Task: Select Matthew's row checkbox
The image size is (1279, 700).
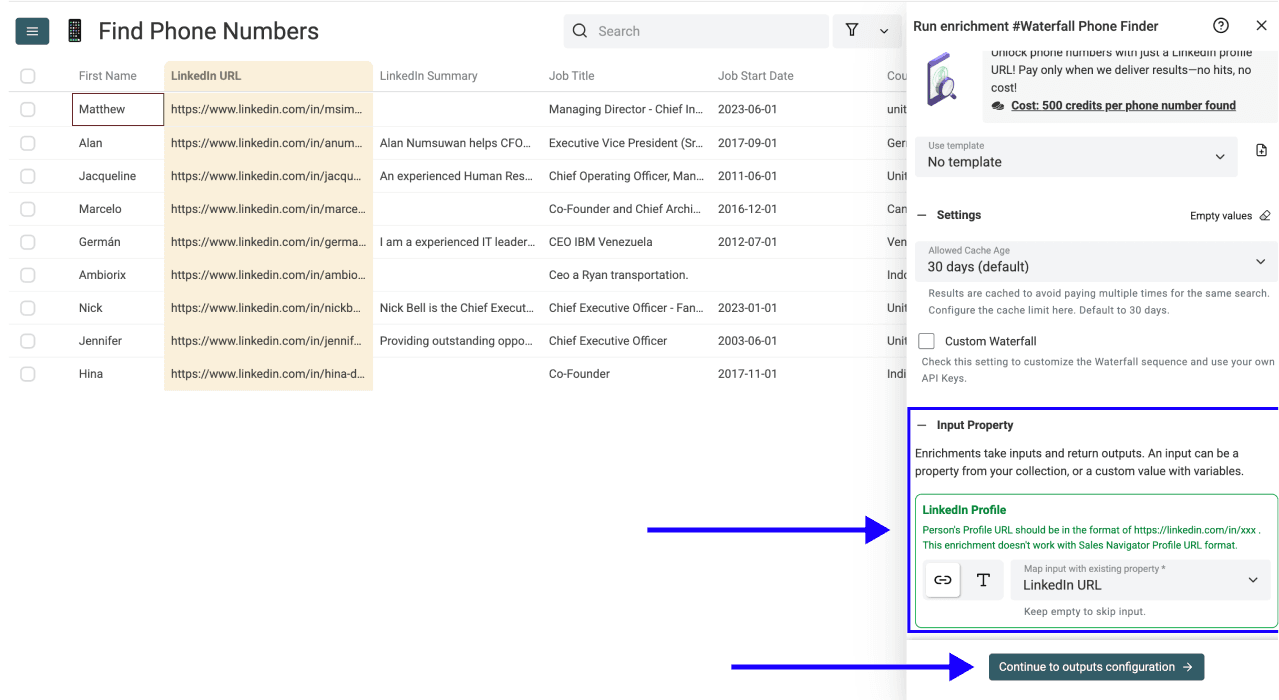Action: [27, 109]
